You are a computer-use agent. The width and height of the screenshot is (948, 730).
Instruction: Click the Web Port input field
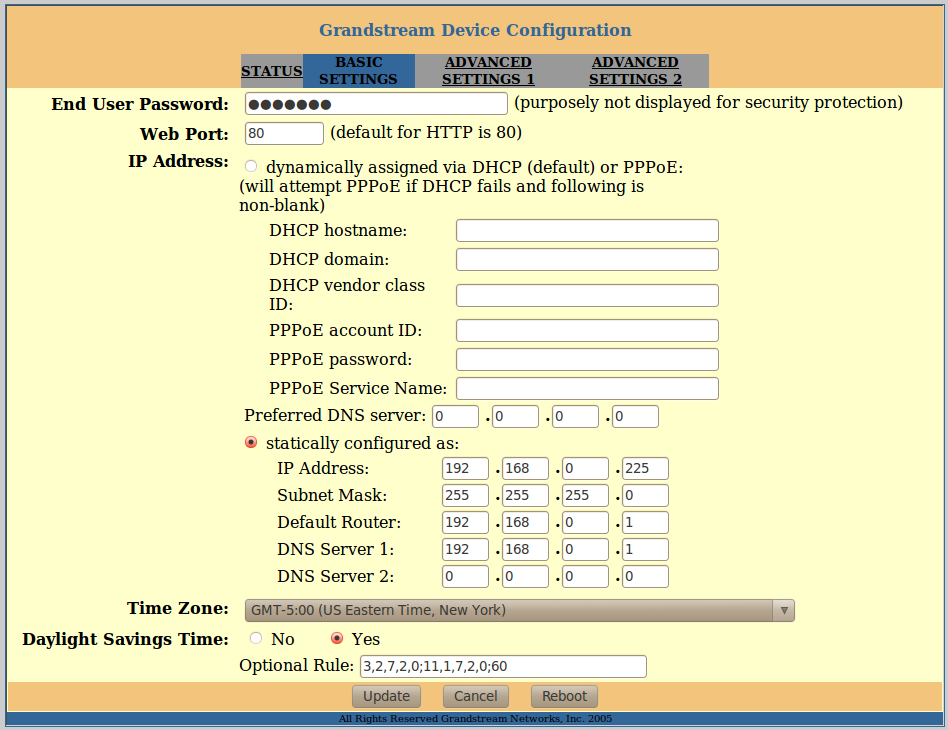(284, 133)
